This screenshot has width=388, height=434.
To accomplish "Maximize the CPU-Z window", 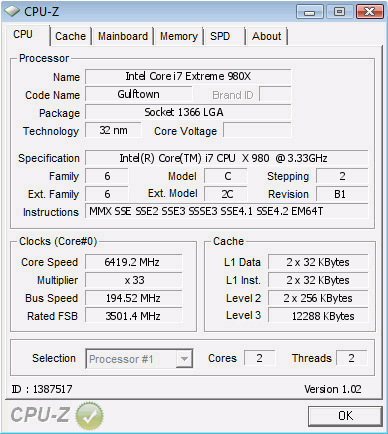I will coord(339,12).
